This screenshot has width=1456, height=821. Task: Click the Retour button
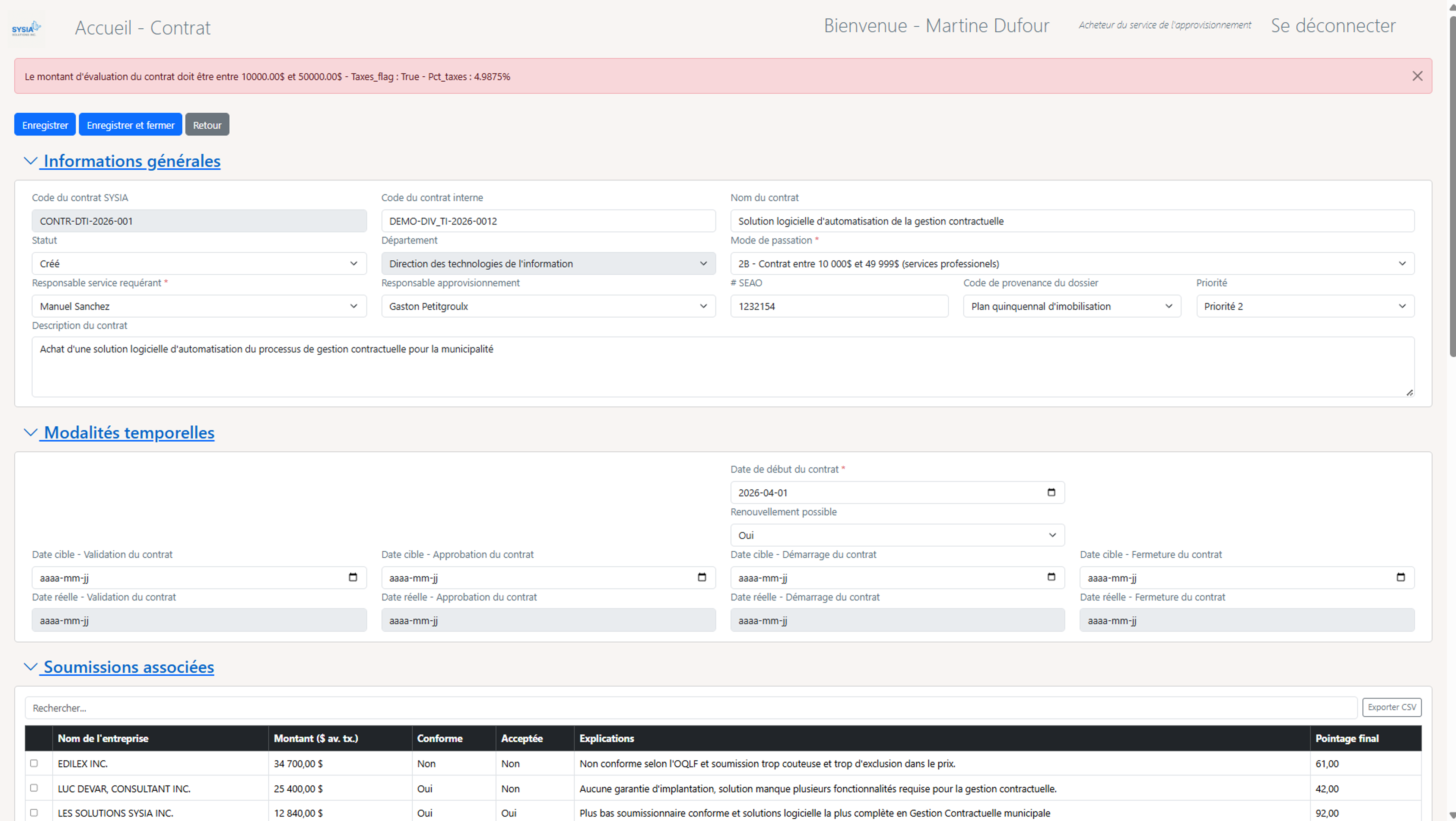tap(207, 125)
